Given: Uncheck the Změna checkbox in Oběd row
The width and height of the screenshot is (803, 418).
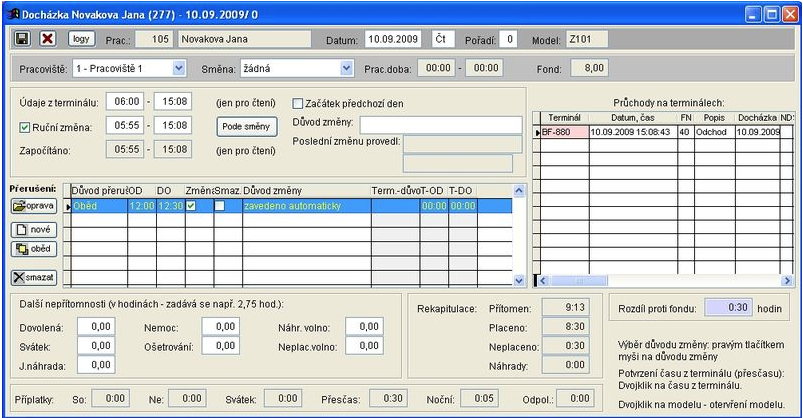Looking at the screenshot, I should click(191, 205).
